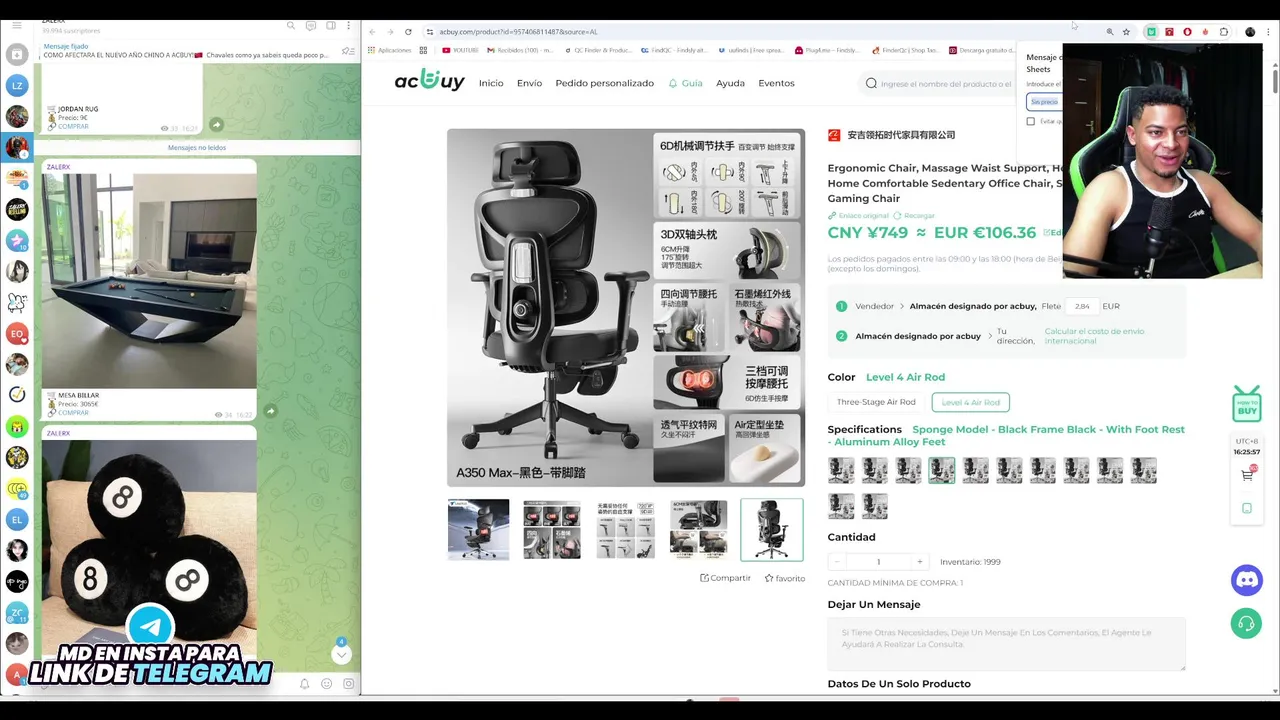
Task: Open Telegram channel comments icon
Action: (x=312, y=25)
